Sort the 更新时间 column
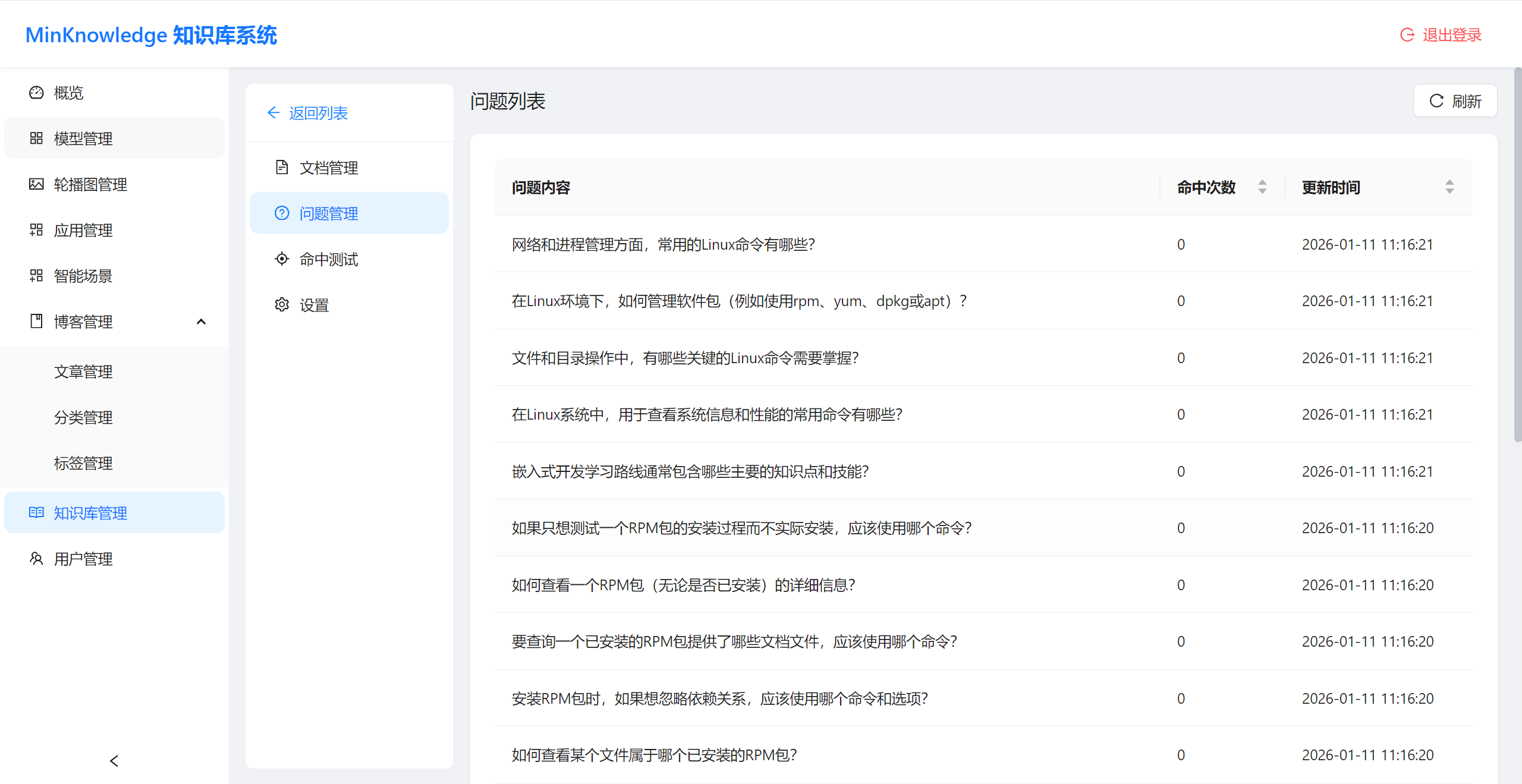Screen dimensions: 1522x784 tap(1451, 187)
